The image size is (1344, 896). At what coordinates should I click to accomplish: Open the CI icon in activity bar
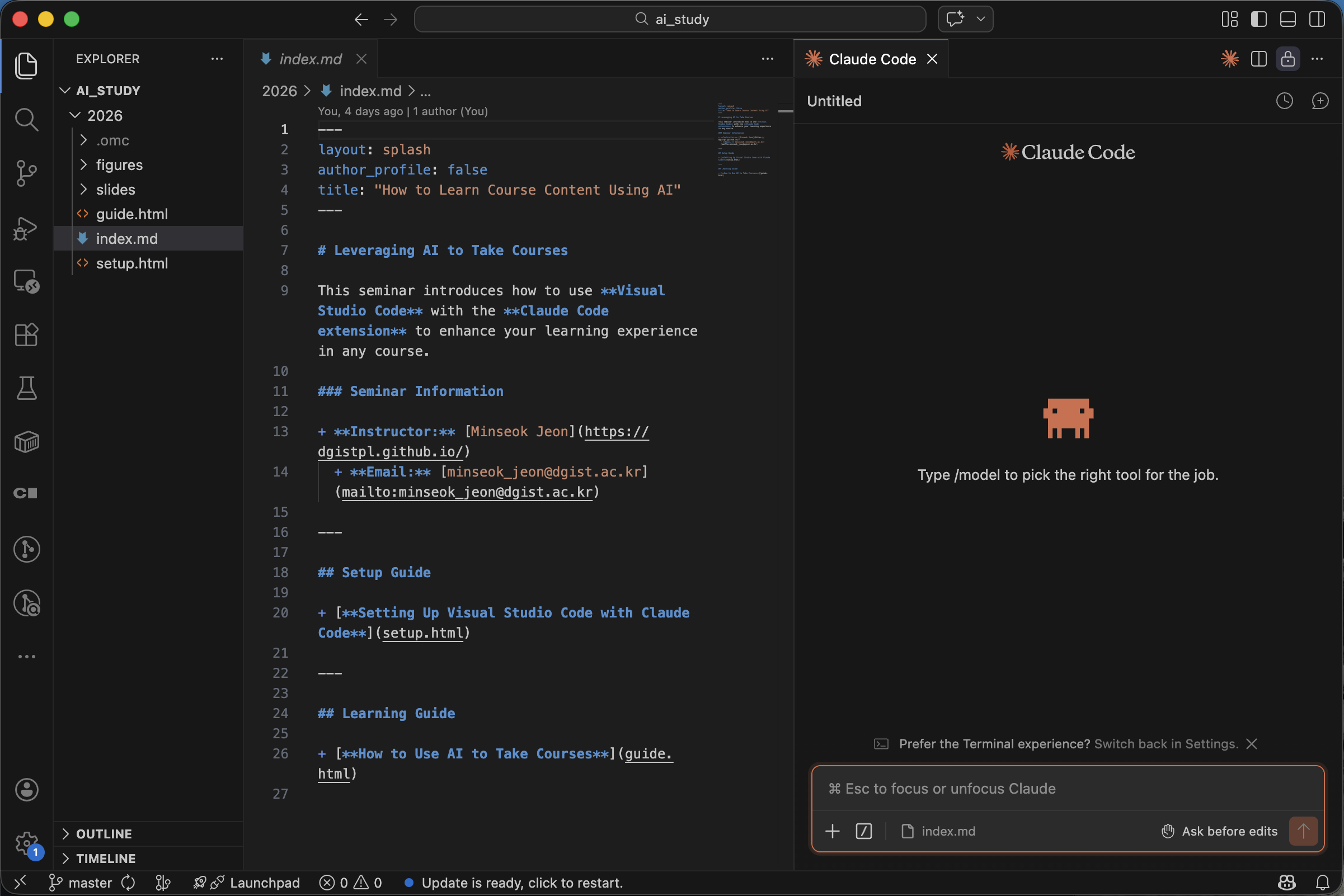(26, 493)
